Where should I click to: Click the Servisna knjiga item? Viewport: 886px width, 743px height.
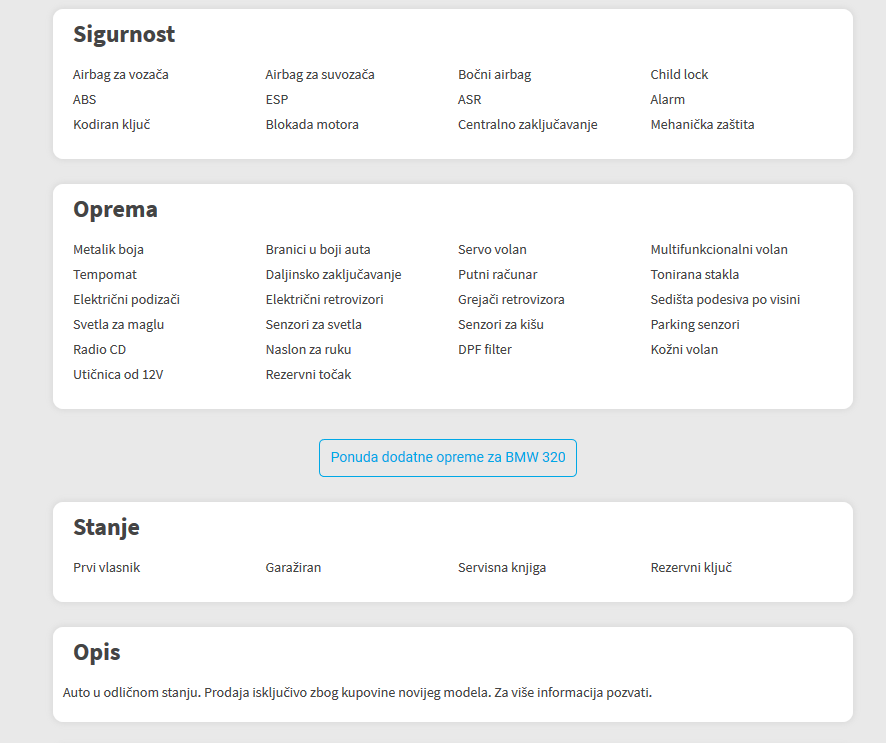click(502, 567)
